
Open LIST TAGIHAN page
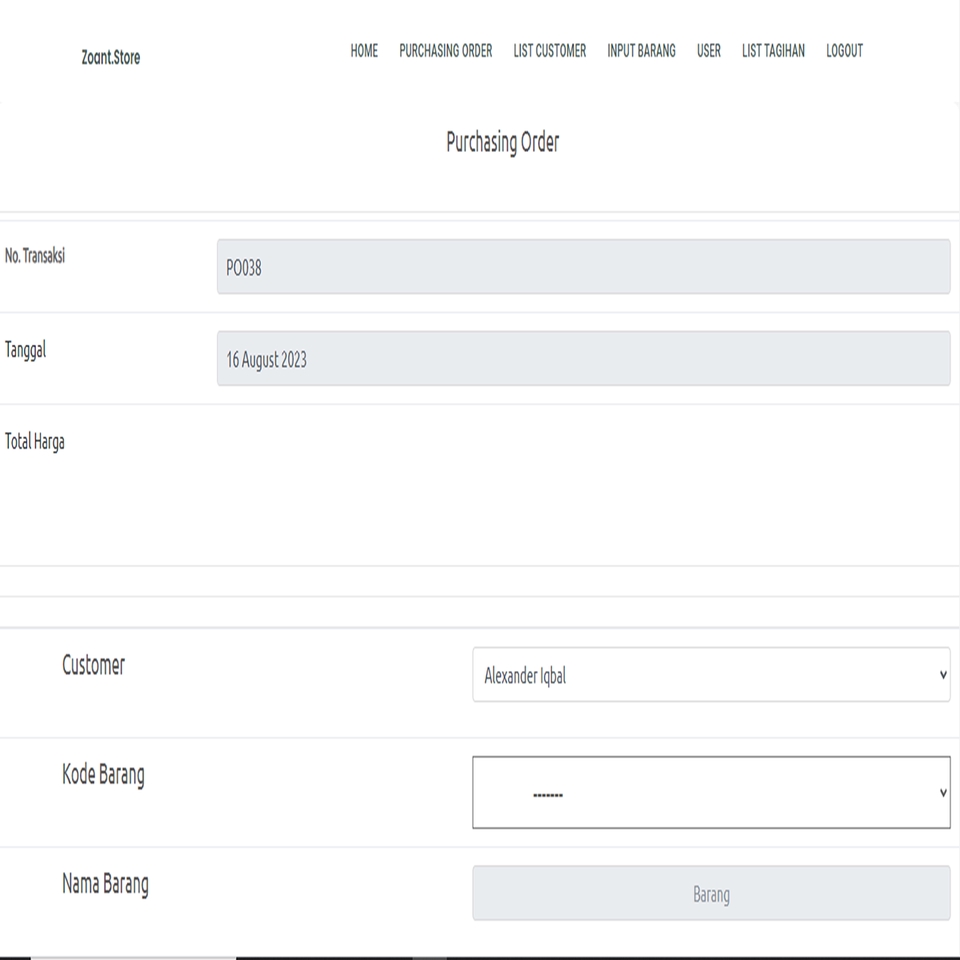click(773, 51)
